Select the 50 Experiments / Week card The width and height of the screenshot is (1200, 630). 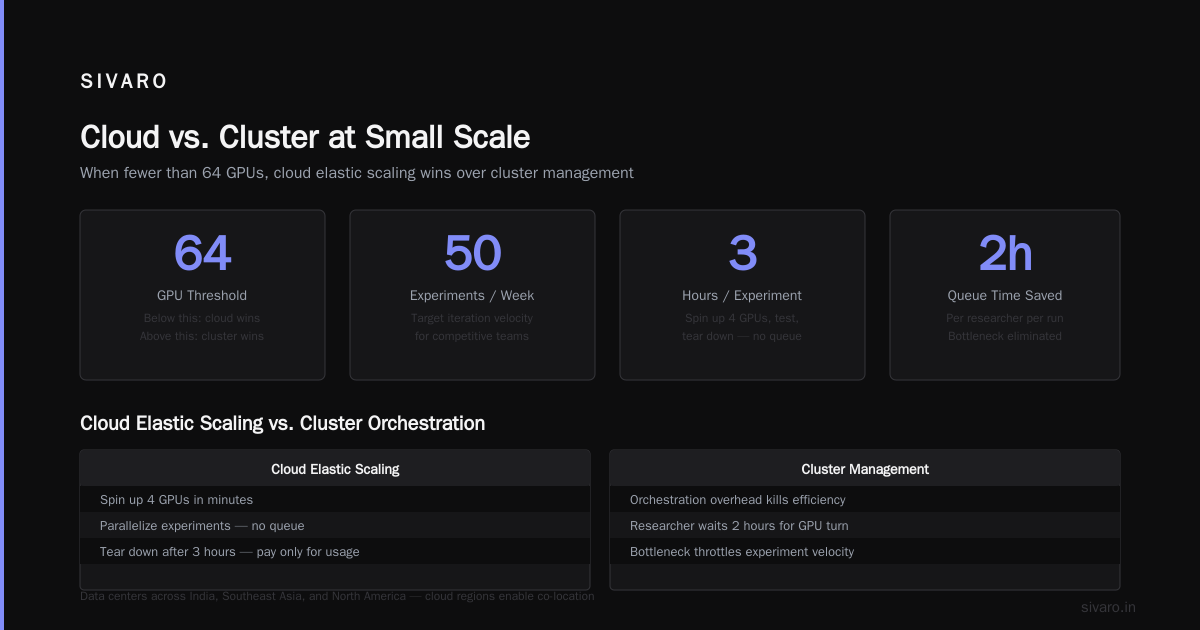[472, 295]
